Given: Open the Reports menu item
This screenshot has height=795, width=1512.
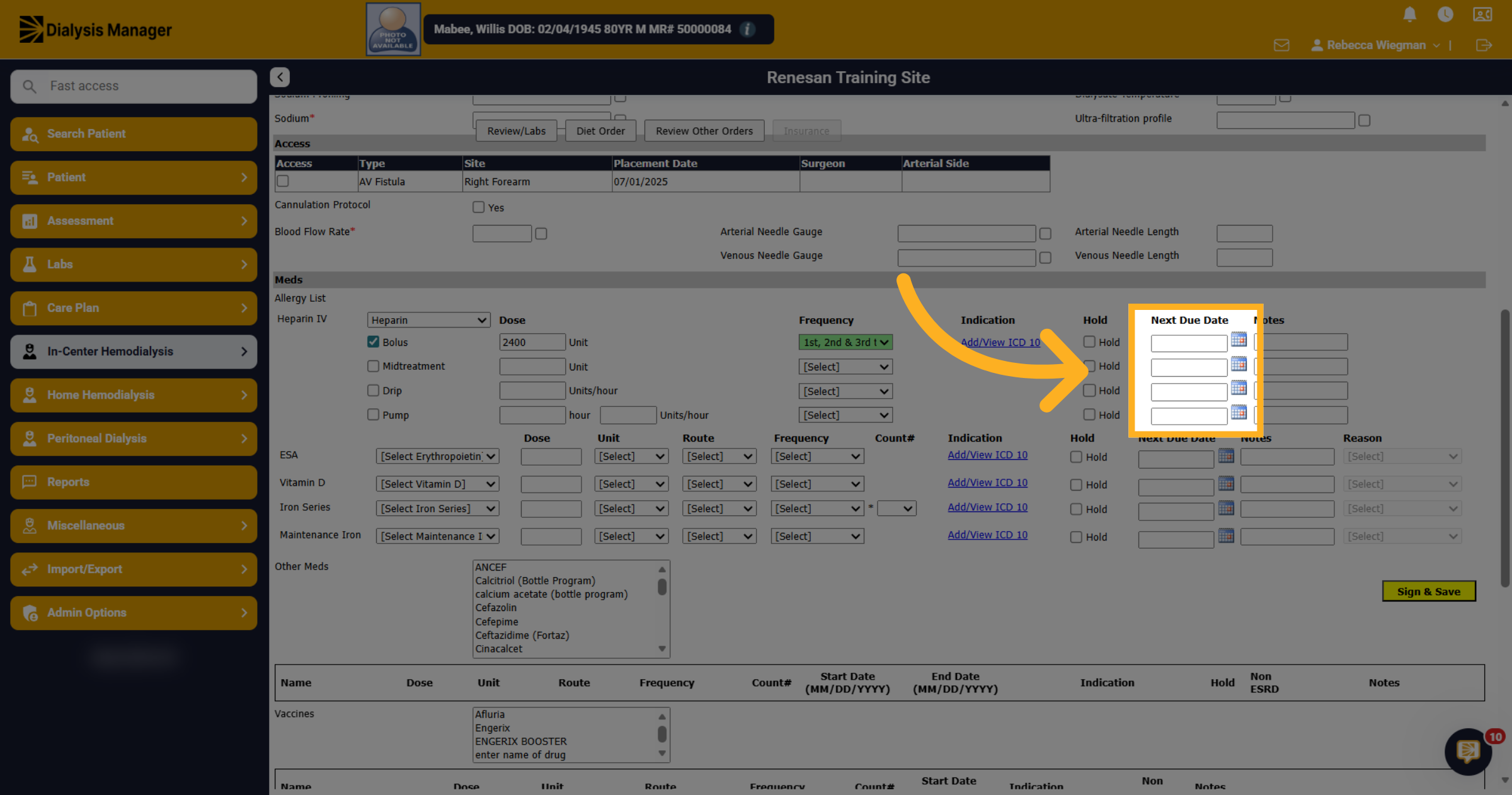Looking at the screenshot, I should tap(134, 482).
